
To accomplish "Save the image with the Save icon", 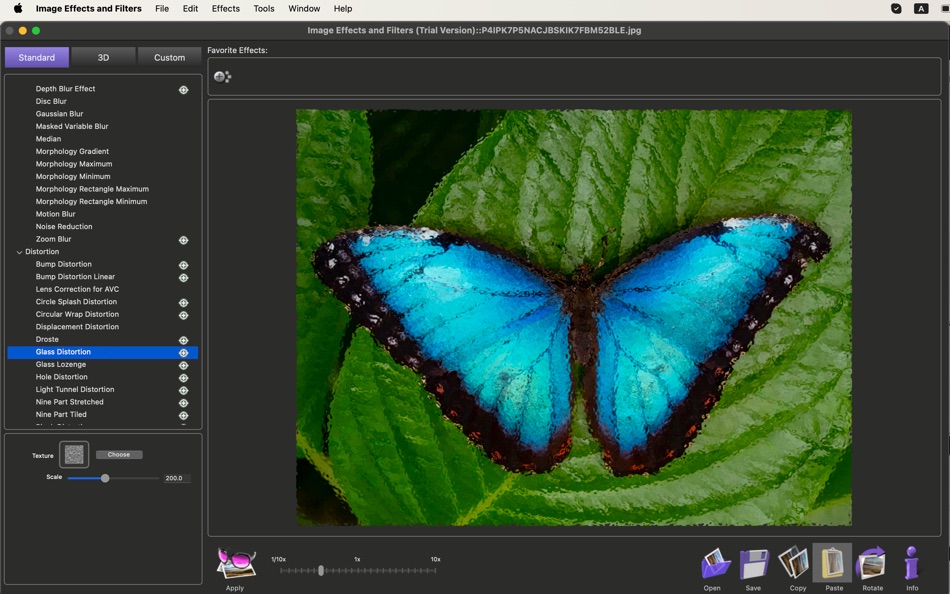I will (753, 565).
